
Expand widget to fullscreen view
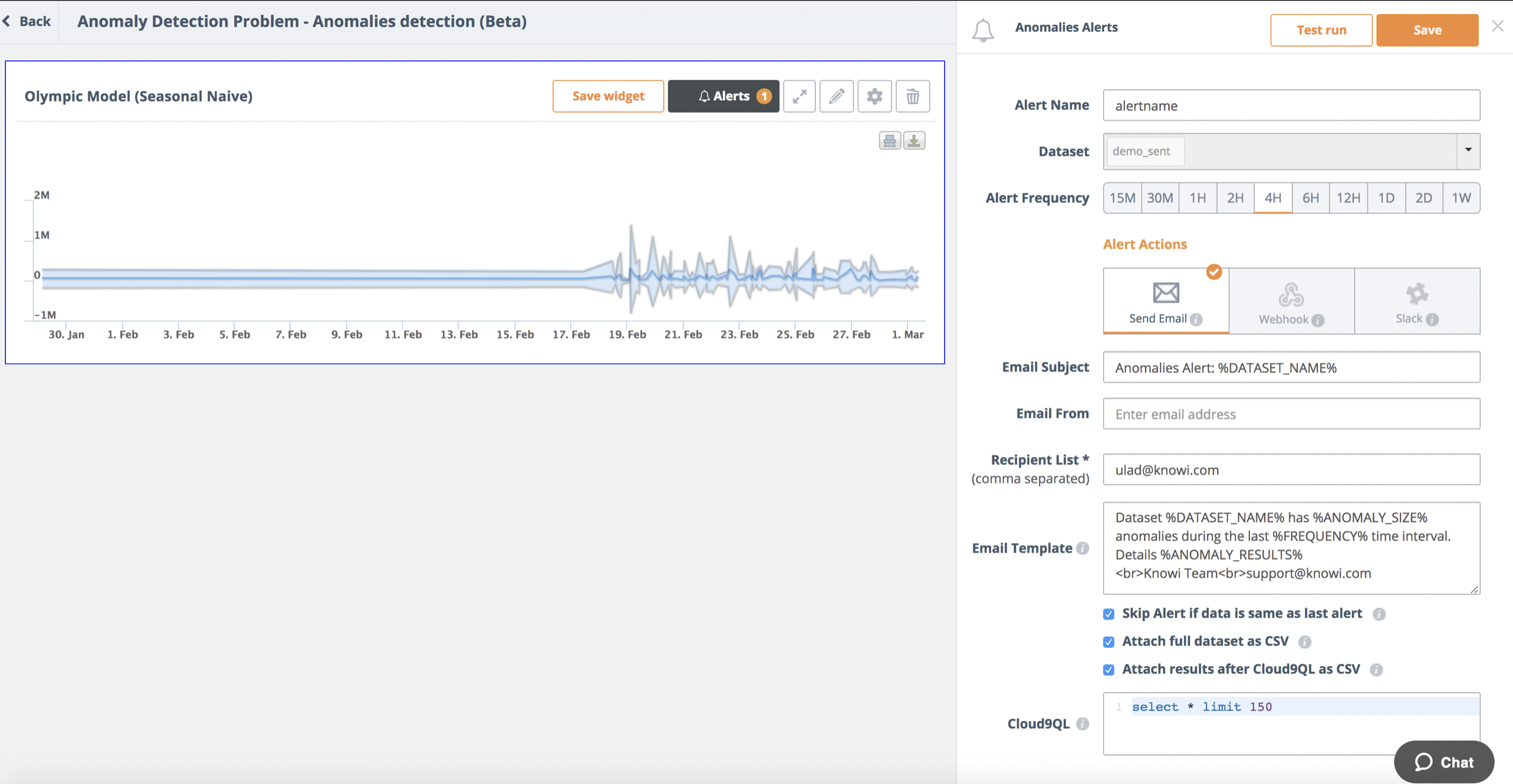[799, 96]
